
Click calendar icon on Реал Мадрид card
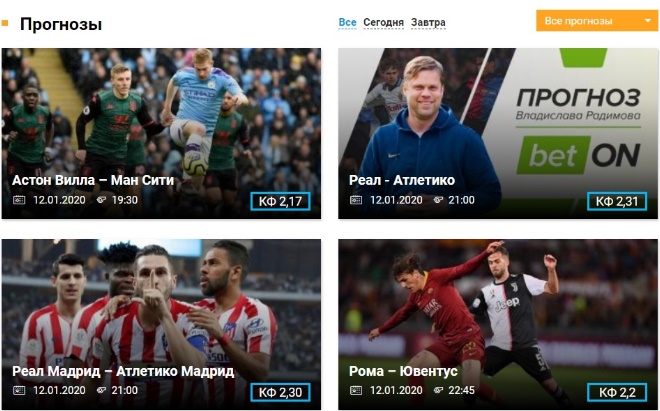[19, 390]
